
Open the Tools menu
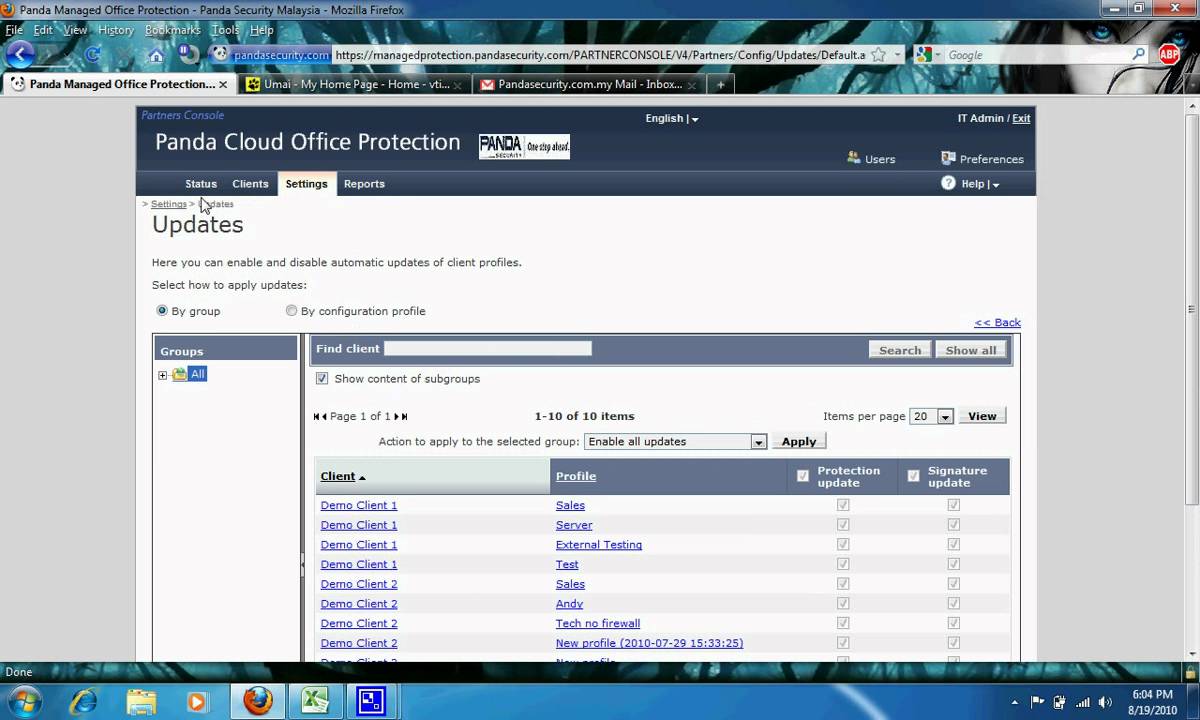[225, 30]
